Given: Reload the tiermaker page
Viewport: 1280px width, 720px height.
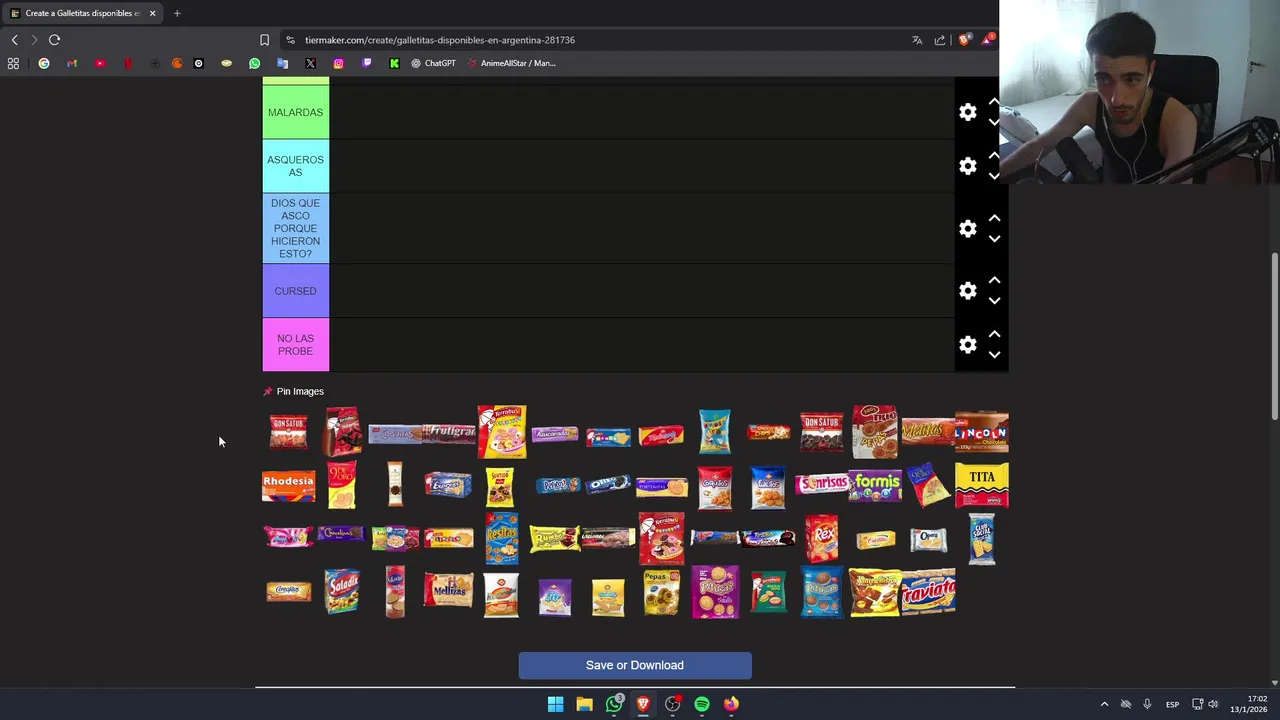Looking at the screenshot, I should click(x=54, y=40).
